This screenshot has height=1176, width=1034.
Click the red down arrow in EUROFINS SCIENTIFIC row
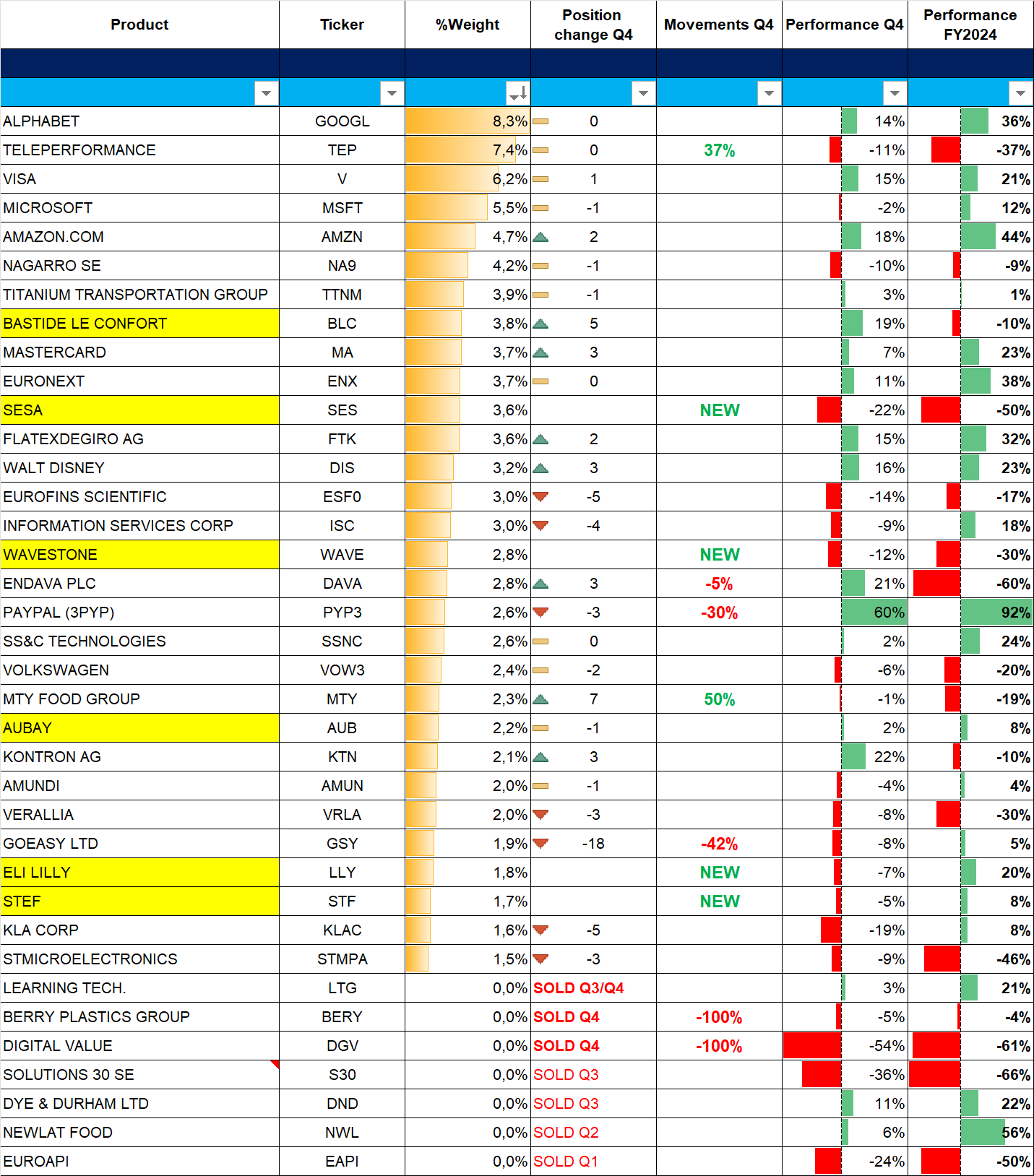(540, 497)
